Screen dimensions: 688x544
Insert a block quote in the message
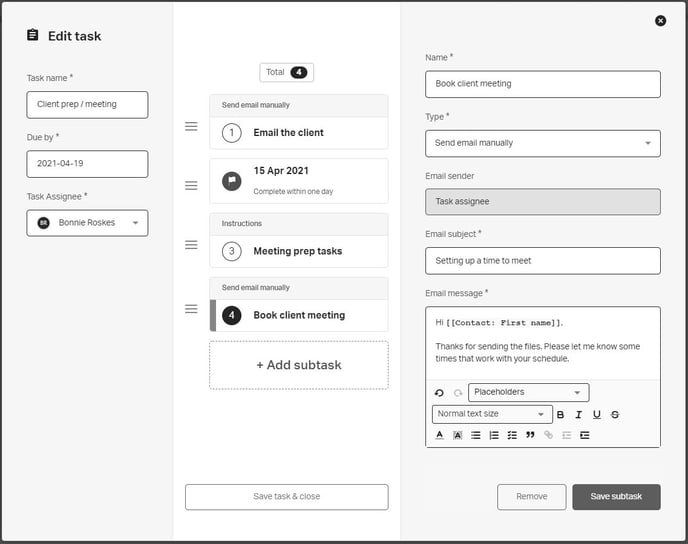(x=530, y=435)
